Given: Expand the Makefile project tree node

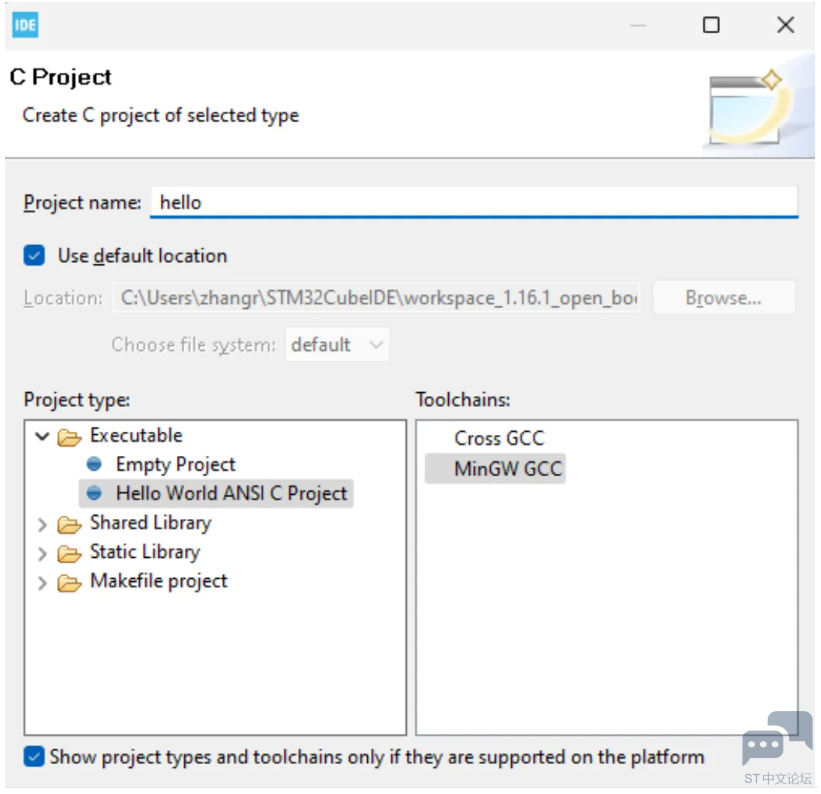Looking at the screenshot, I should (x=42, y=582).
